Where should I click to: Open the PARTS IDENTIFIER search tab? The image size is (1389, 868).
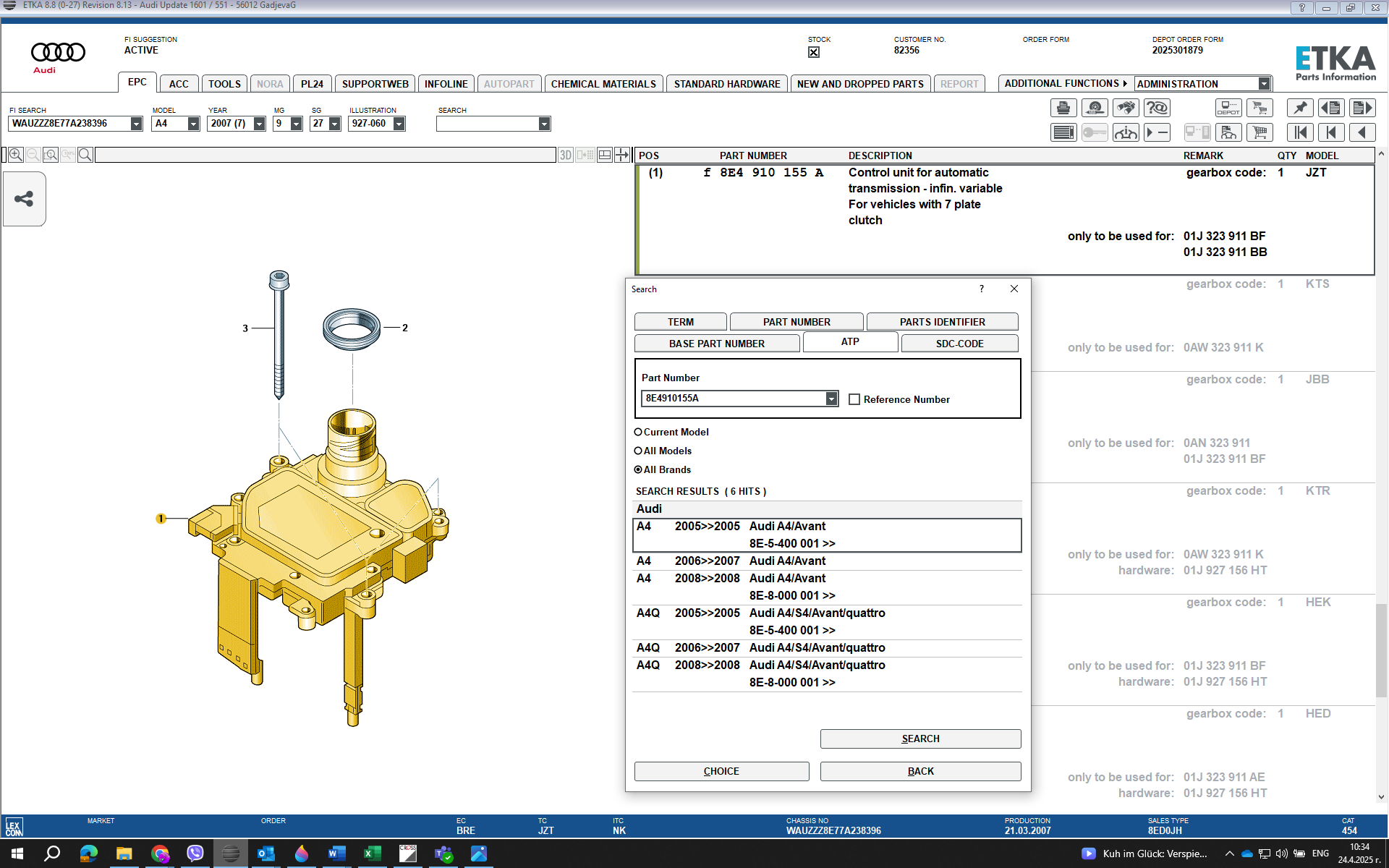(x=942, y=322)
